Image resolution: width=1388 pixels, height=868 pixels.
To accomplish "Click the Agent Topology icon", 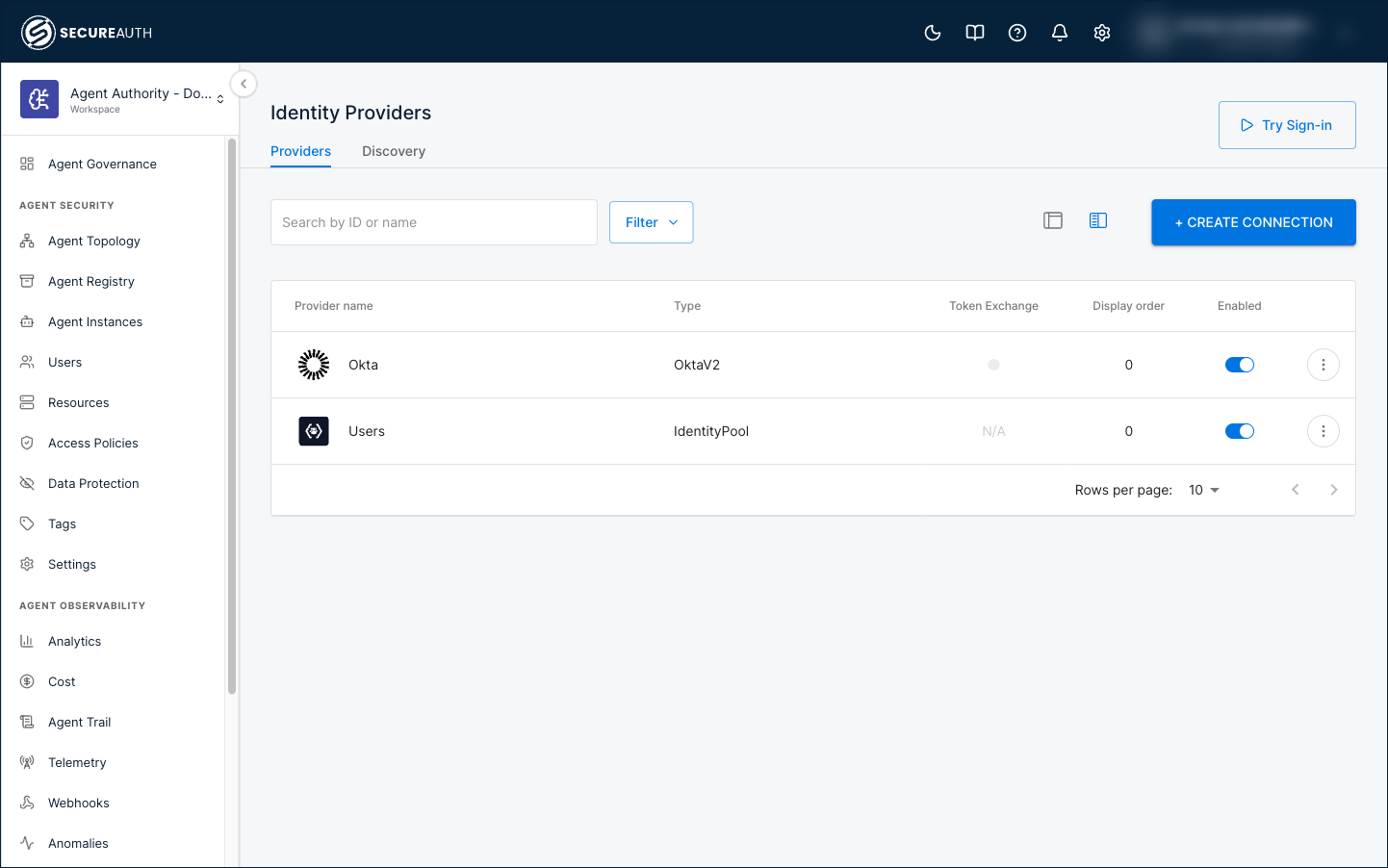I will [27, 241].
